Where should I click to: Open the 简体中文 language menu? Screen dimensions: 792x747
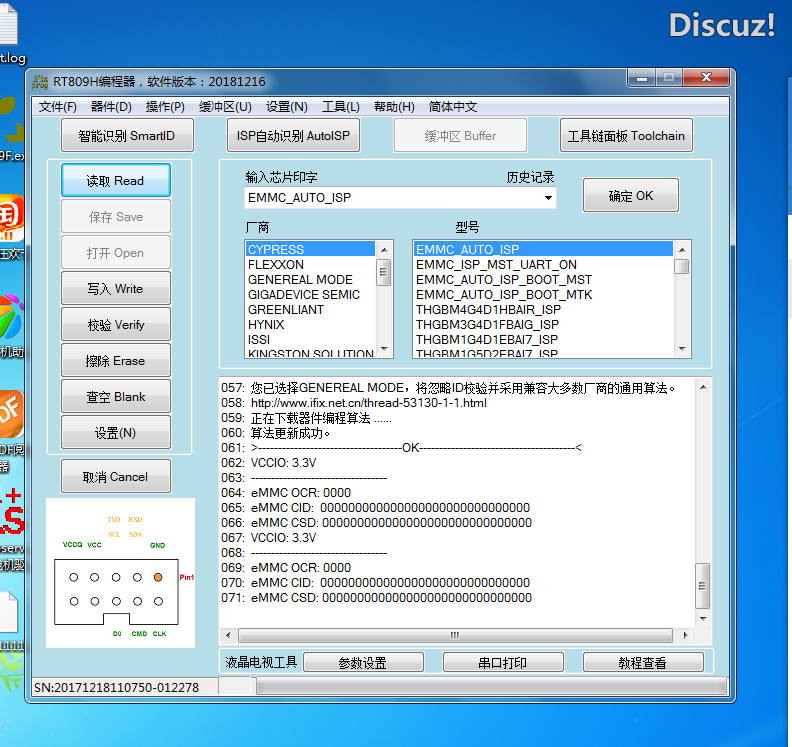pyautogui.click(x=453, y=107)
